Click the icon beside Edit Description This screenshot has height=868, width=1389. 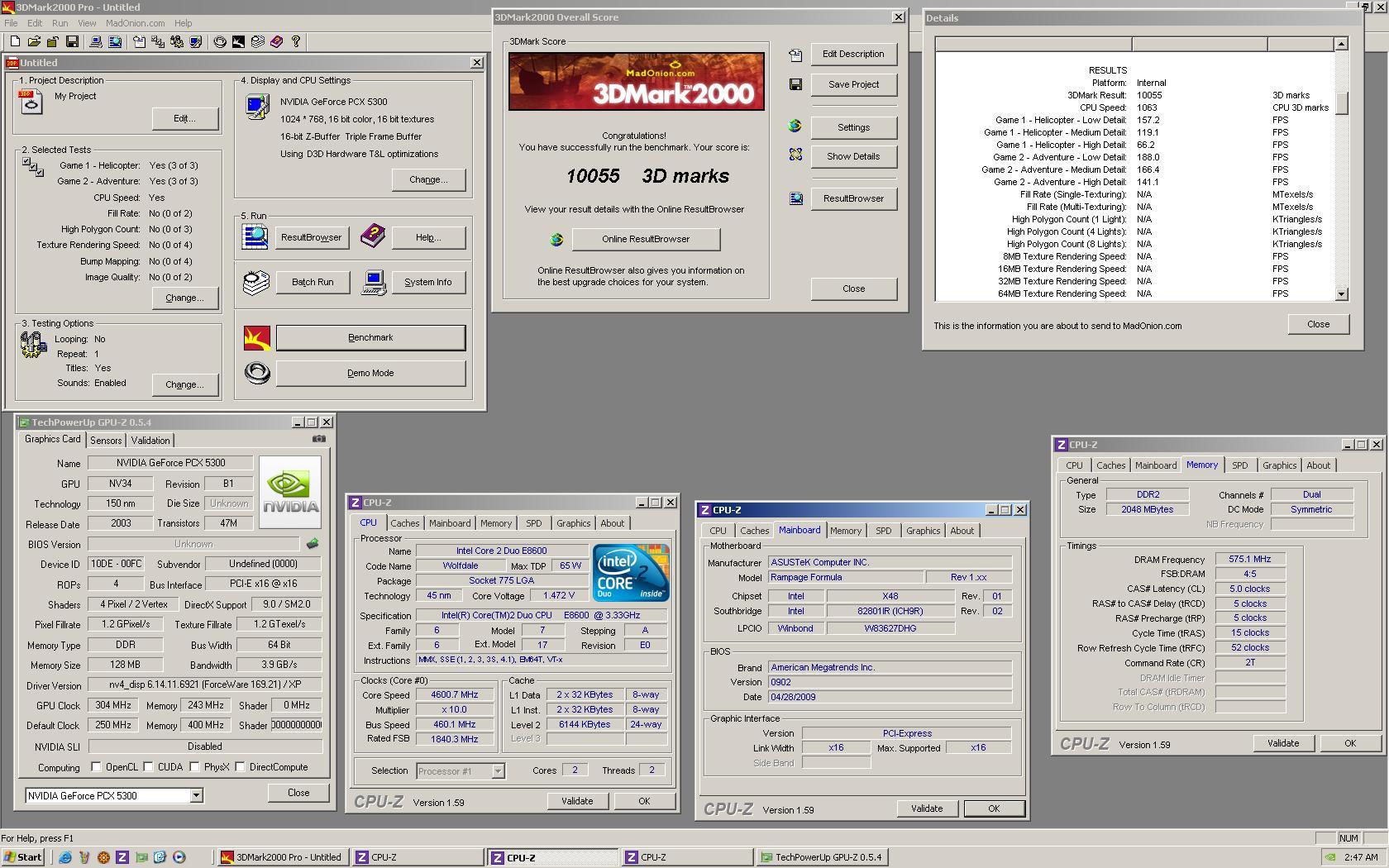pyautogui.click(x=795, y=55)
